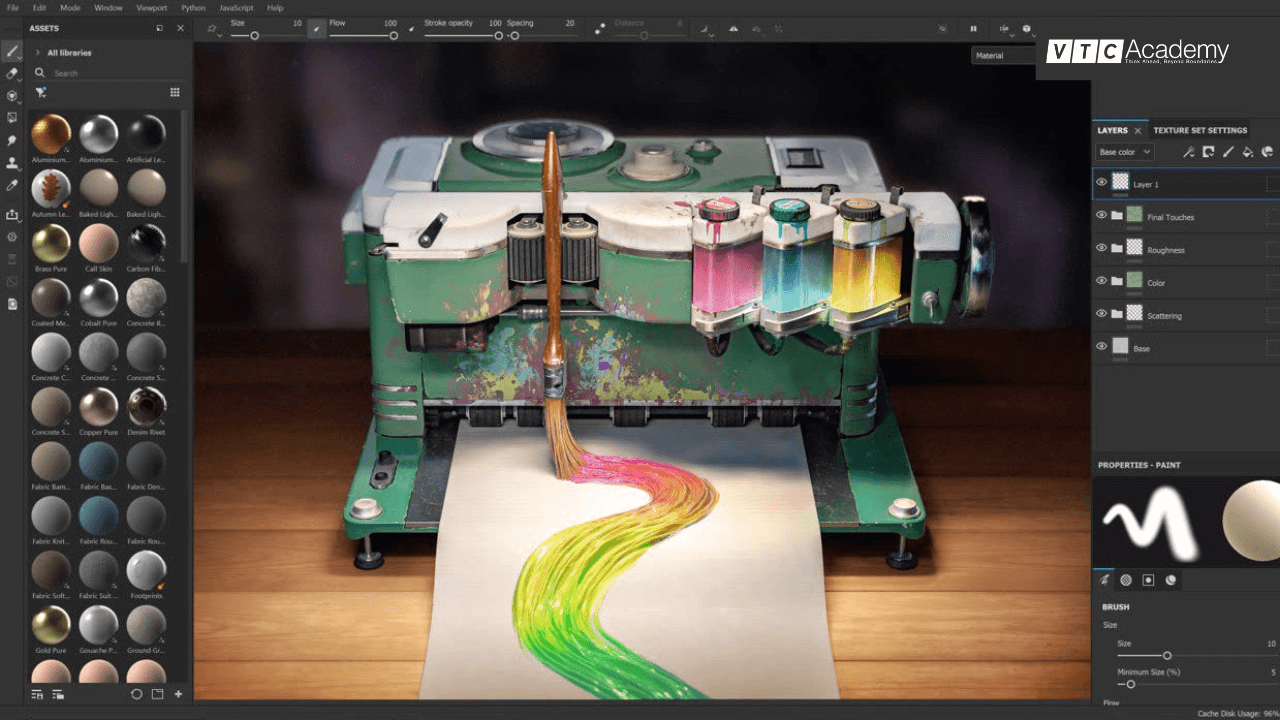Toggle visibility of the Scattering layer

tap(1100, 314)
